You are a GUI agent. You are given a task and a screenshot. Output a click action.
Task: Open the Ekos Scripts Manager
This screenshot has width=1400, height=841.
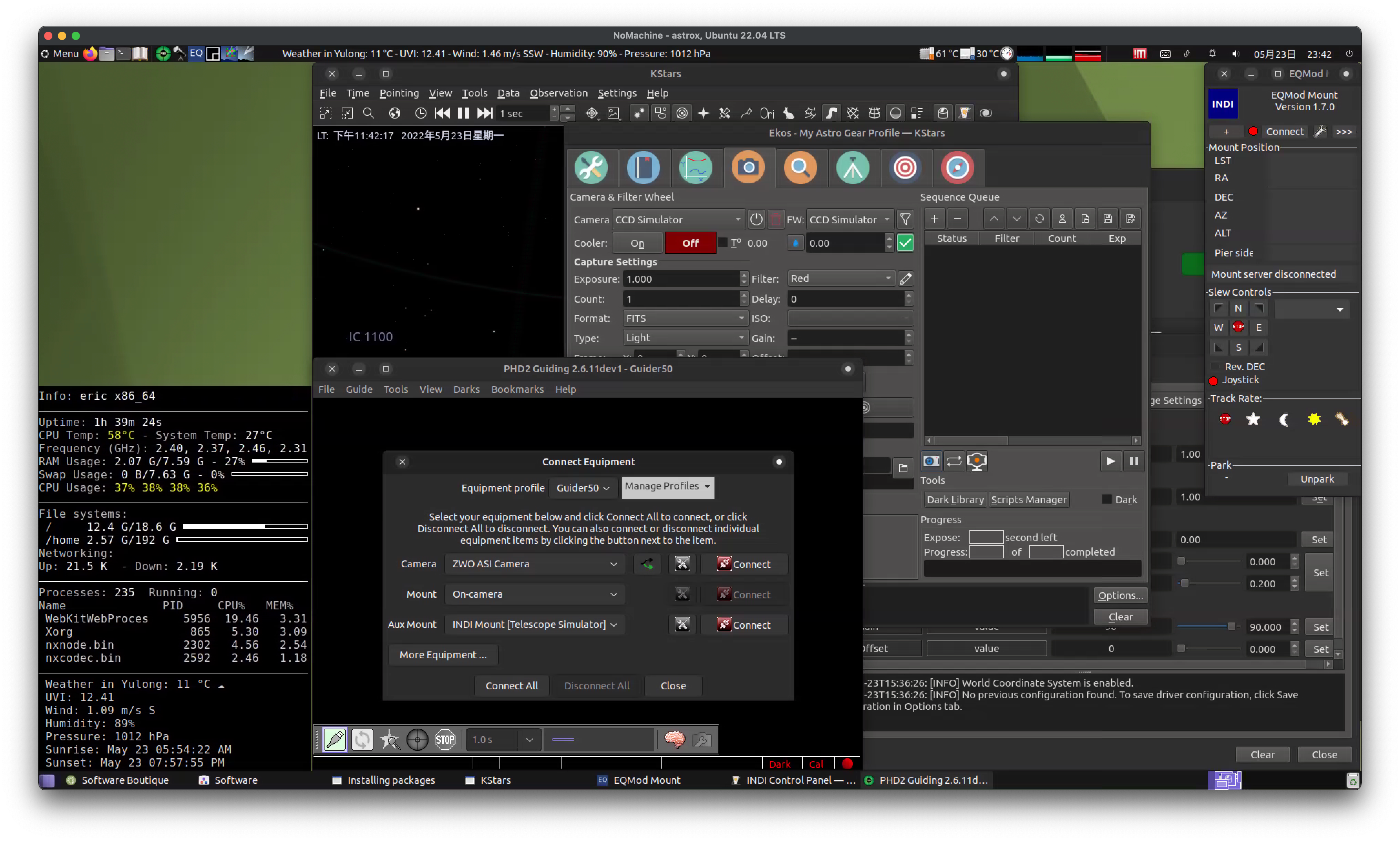tap(1029, 500)
